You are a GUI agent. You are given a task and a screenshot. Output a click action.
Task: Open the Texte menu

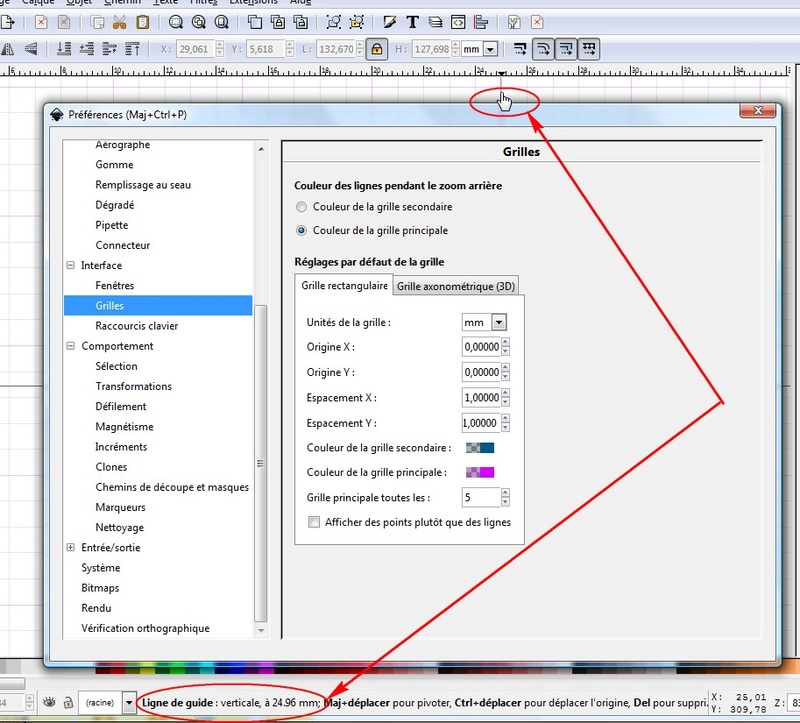[166, 2]
